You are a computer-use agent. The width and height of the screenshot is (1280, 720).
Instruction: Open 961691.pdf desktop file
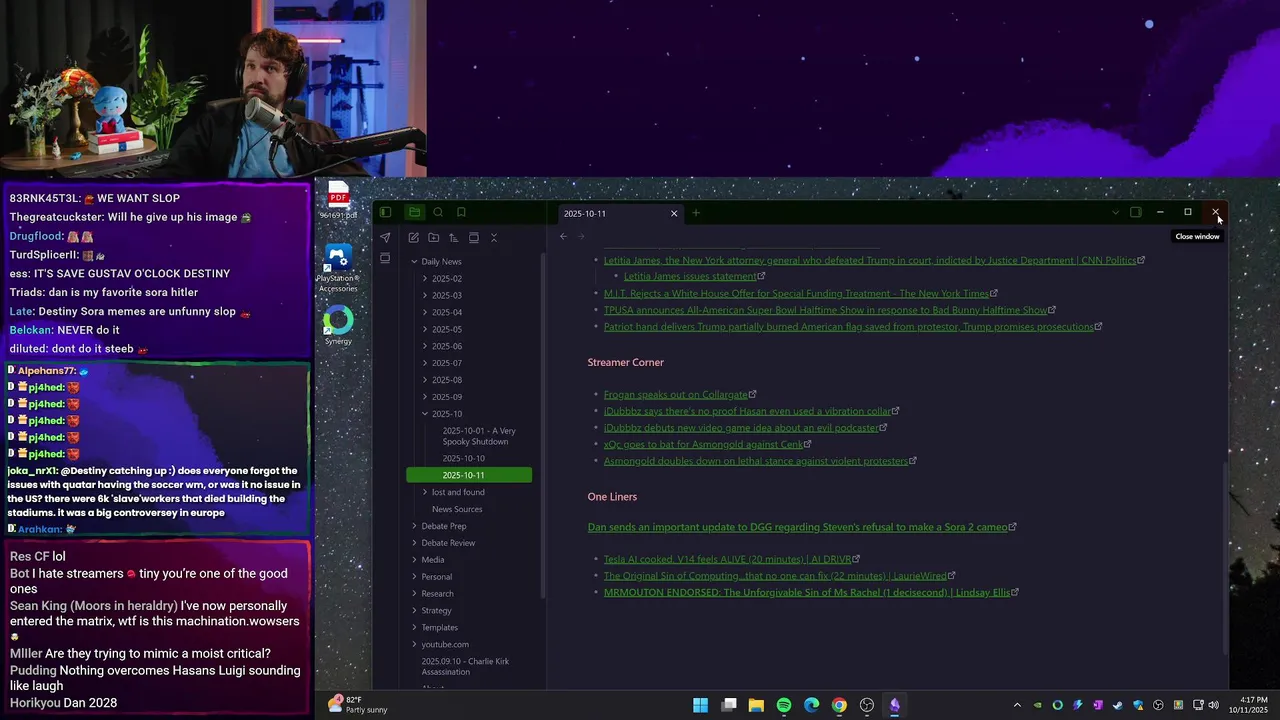click(338, 201)
